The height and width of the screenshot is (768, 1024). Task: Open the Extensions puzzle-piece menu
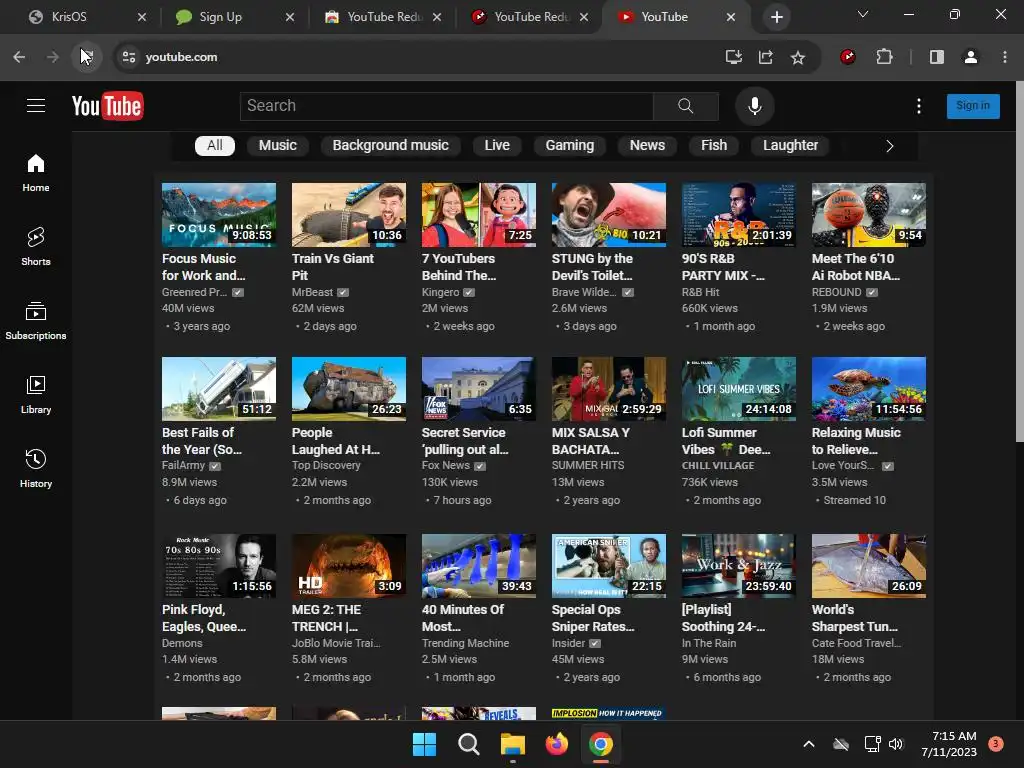point(884,57)
